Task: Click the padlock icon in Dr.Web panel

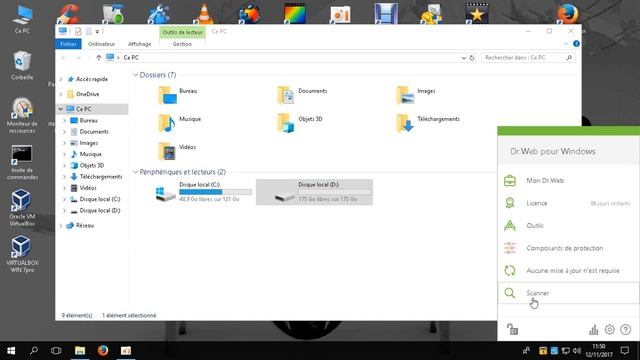Action: [x=512, y=329]
